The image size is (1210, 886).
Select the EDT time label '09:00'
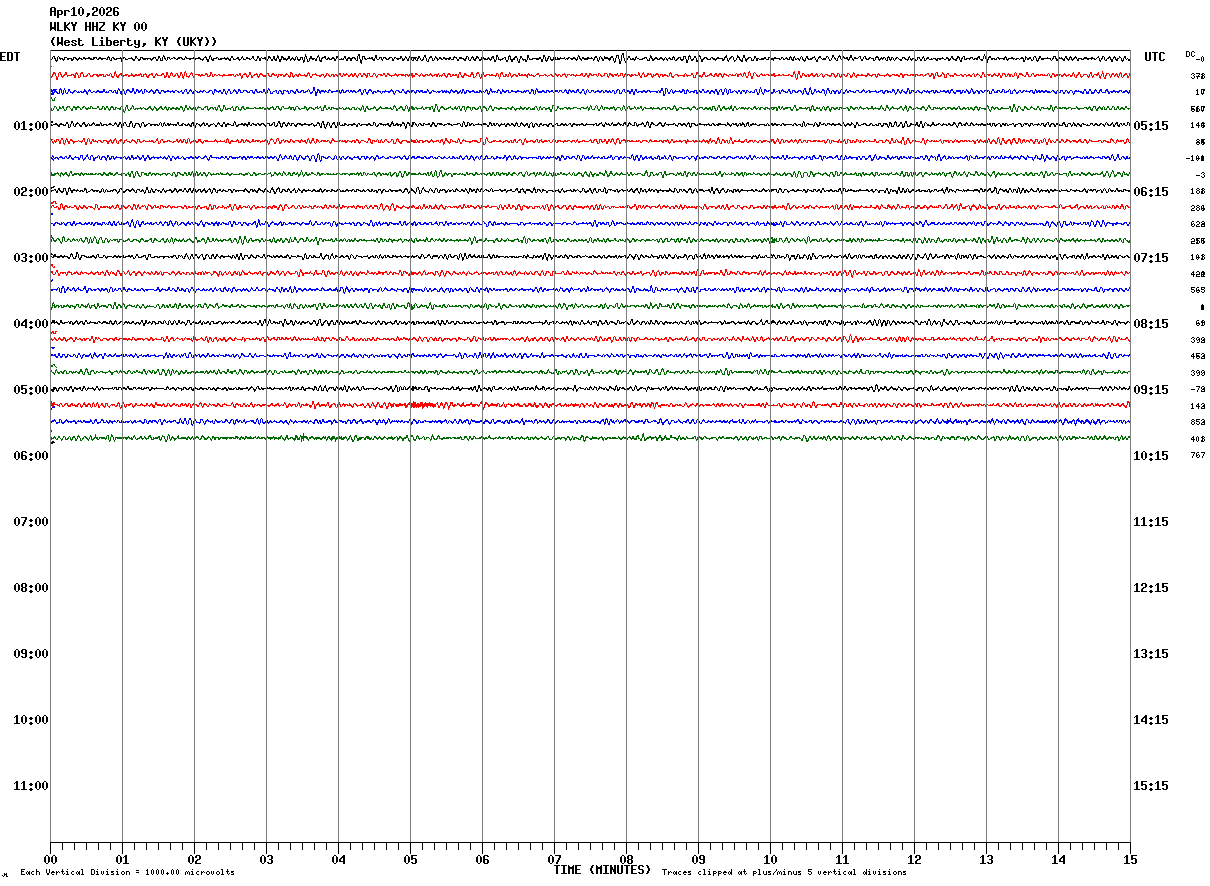pos(31,654)
